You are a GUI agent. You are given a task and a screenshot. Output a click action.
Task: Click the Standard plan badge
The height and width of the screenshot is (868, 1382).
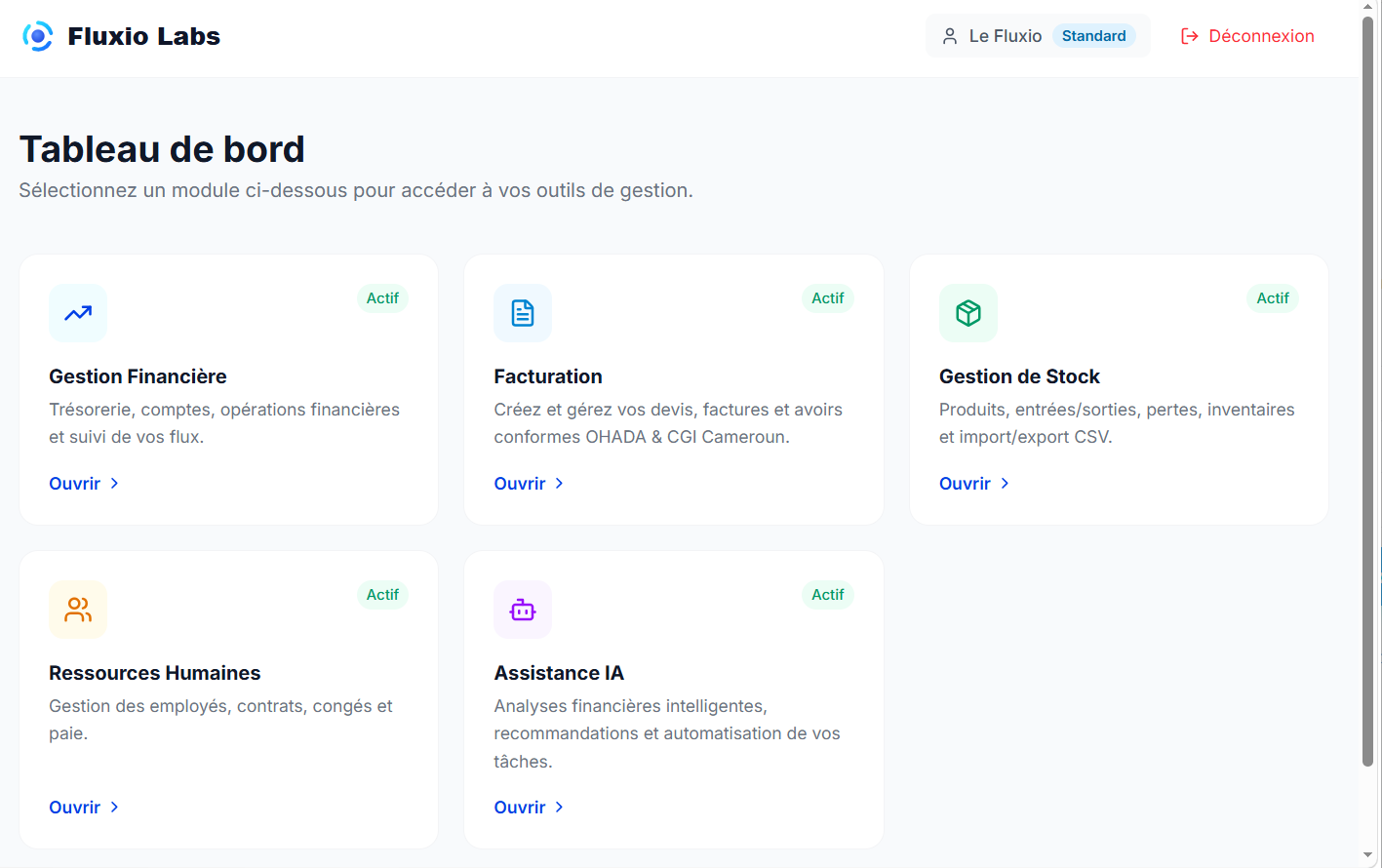pos(1094,36)
